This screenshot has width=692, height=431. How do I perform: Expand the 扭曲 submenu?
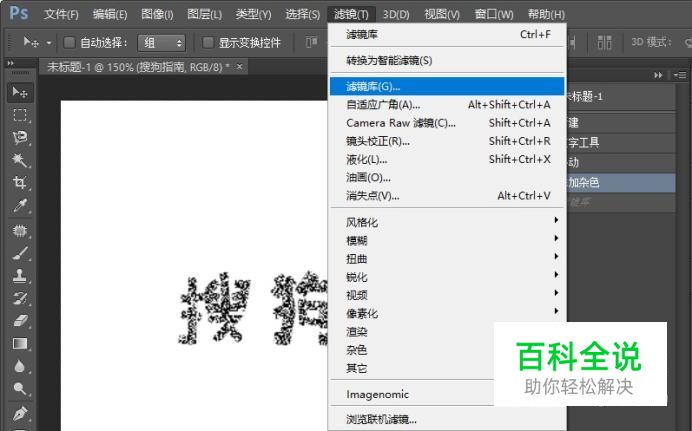(x=447, y=259)
